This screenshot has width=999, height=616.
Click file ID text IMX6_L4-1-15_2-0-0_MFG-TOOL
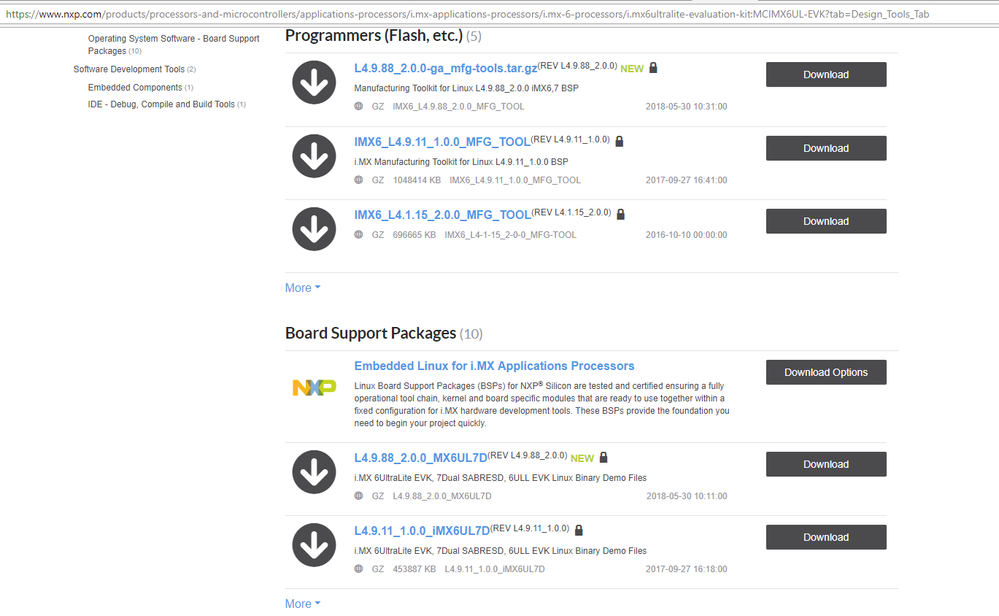[510, 234]
